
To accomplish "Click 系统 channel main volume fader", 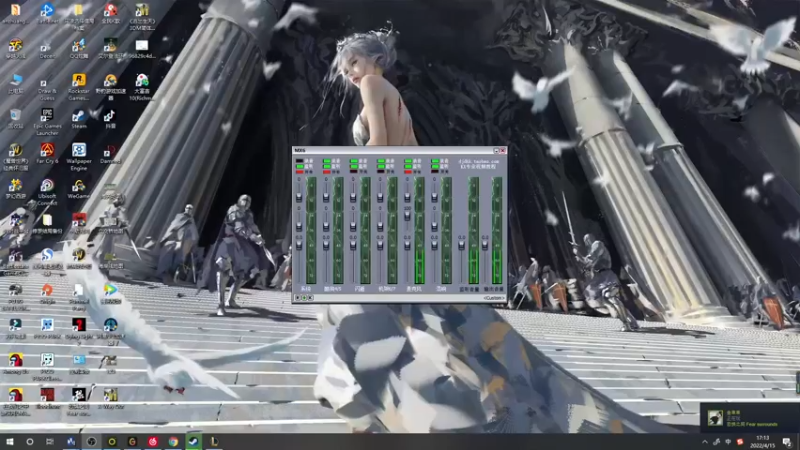I will pyautogui.click(x=299, y=244).
